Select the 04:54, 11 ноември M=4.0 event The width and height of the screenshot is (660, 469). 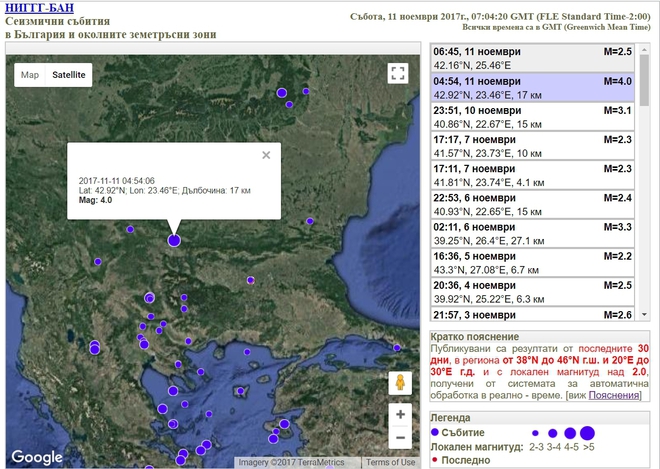click(532, 88)
